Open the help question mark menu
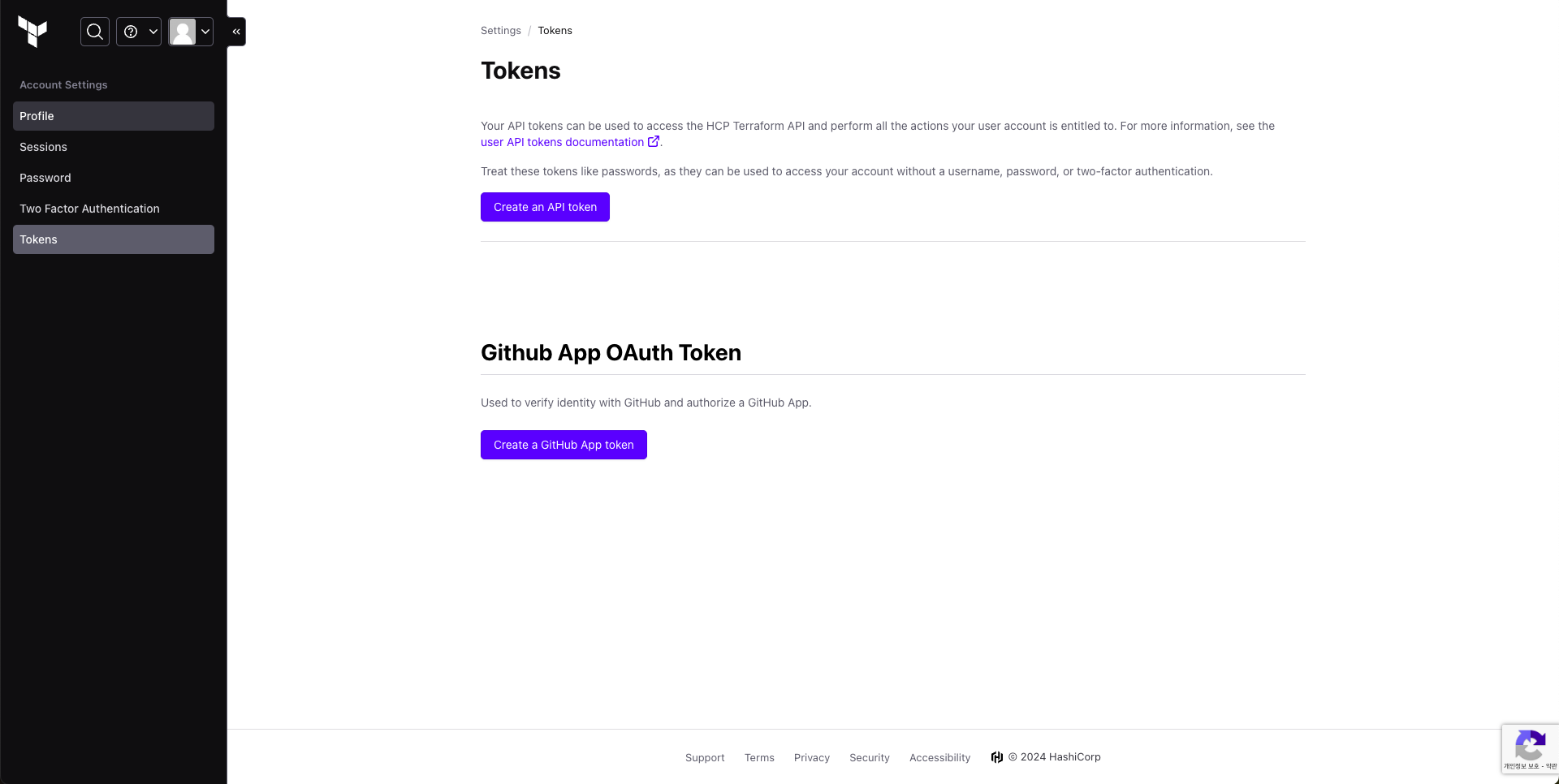Image resolution: width=1559 pixels, height=784 pixels. point(139,32)
